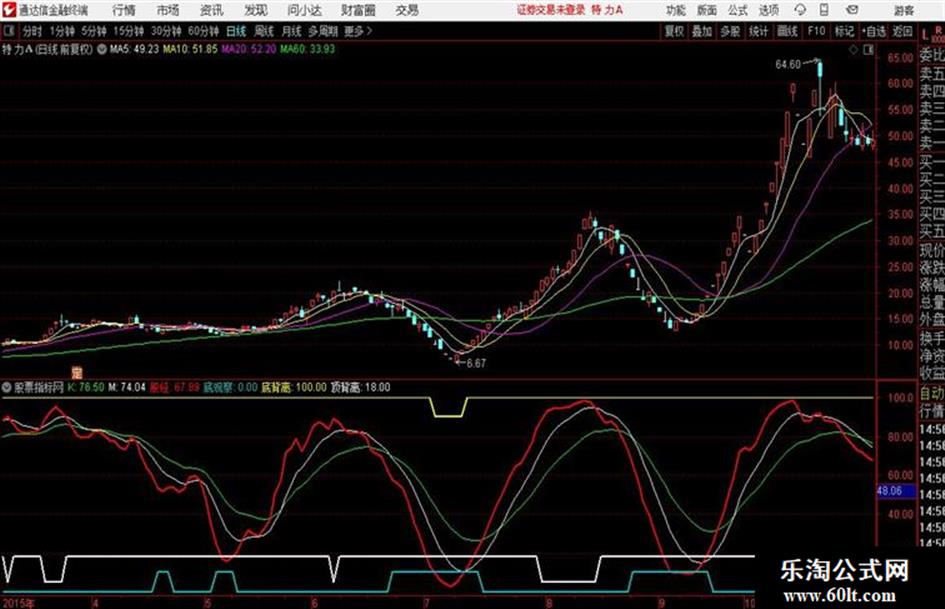Click the 游客 guest account label
This screenshot has height=609, width=945.
(903, 10)
